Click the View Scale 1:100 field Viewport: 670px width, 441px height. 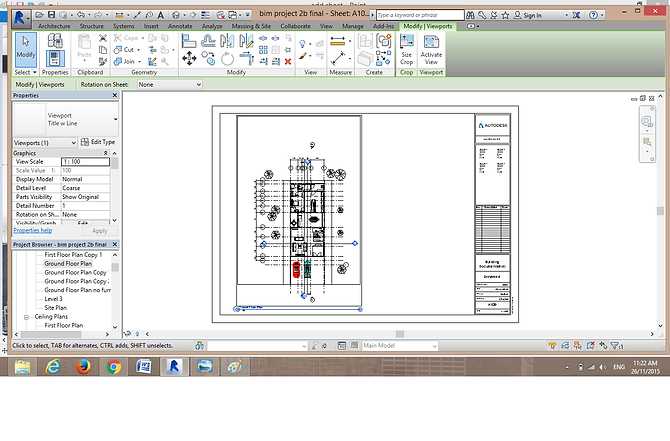[x=85, y=162]
